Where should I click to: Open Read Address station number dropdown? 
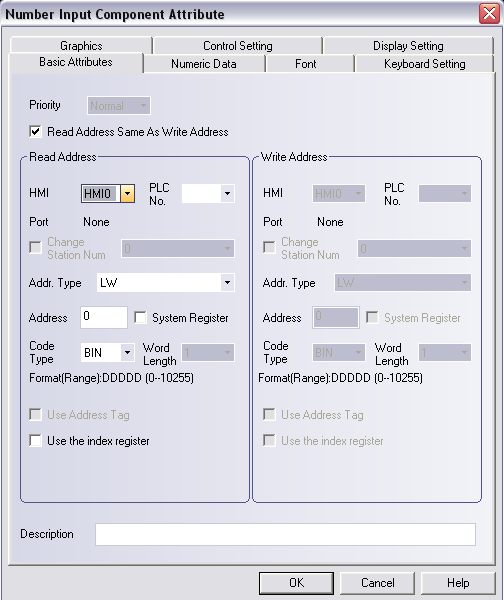(x=178, y=248)
